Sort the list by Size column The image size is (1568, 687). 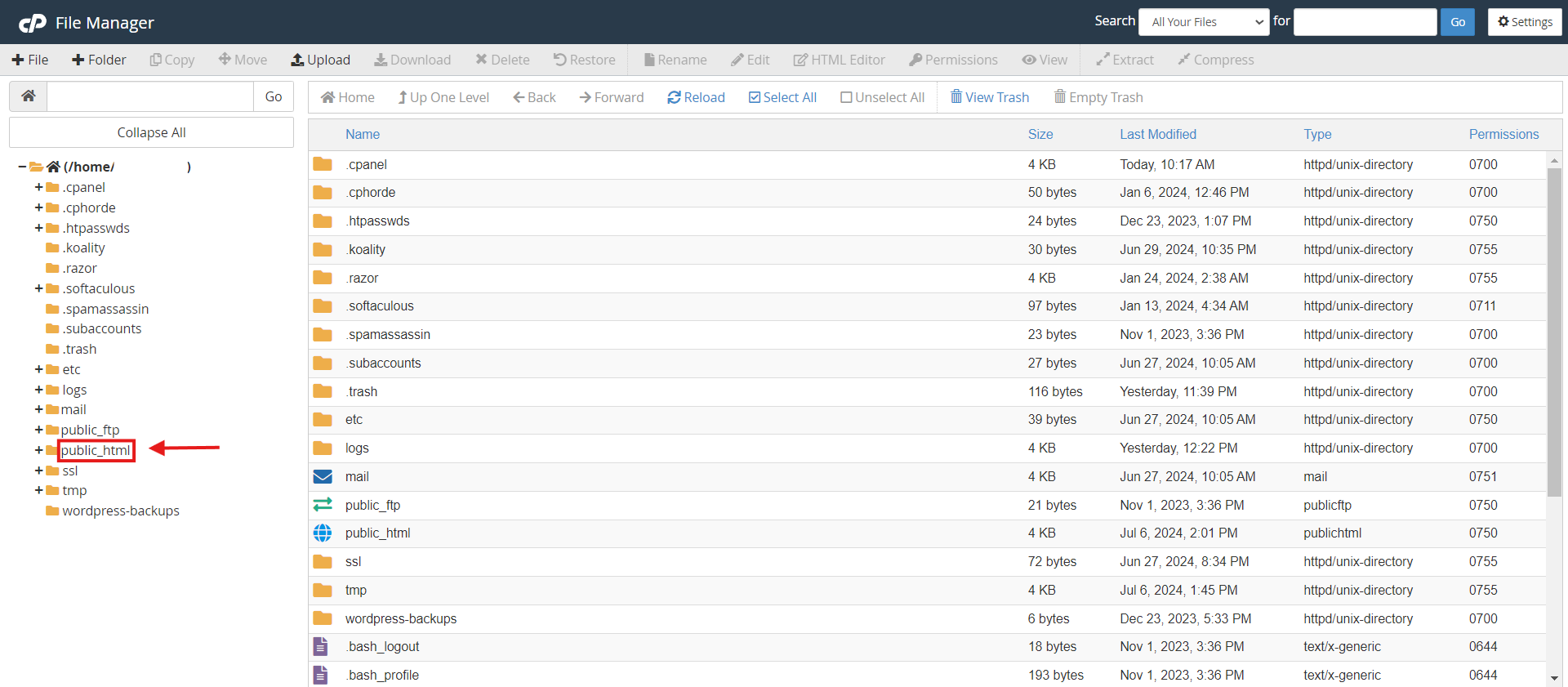[1040, 134]
